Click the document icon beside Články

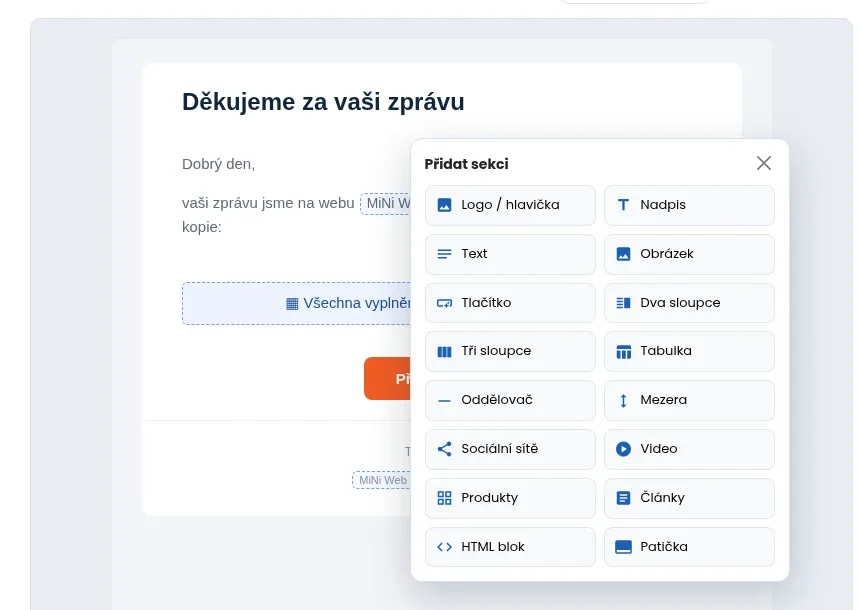coord(623,498)
